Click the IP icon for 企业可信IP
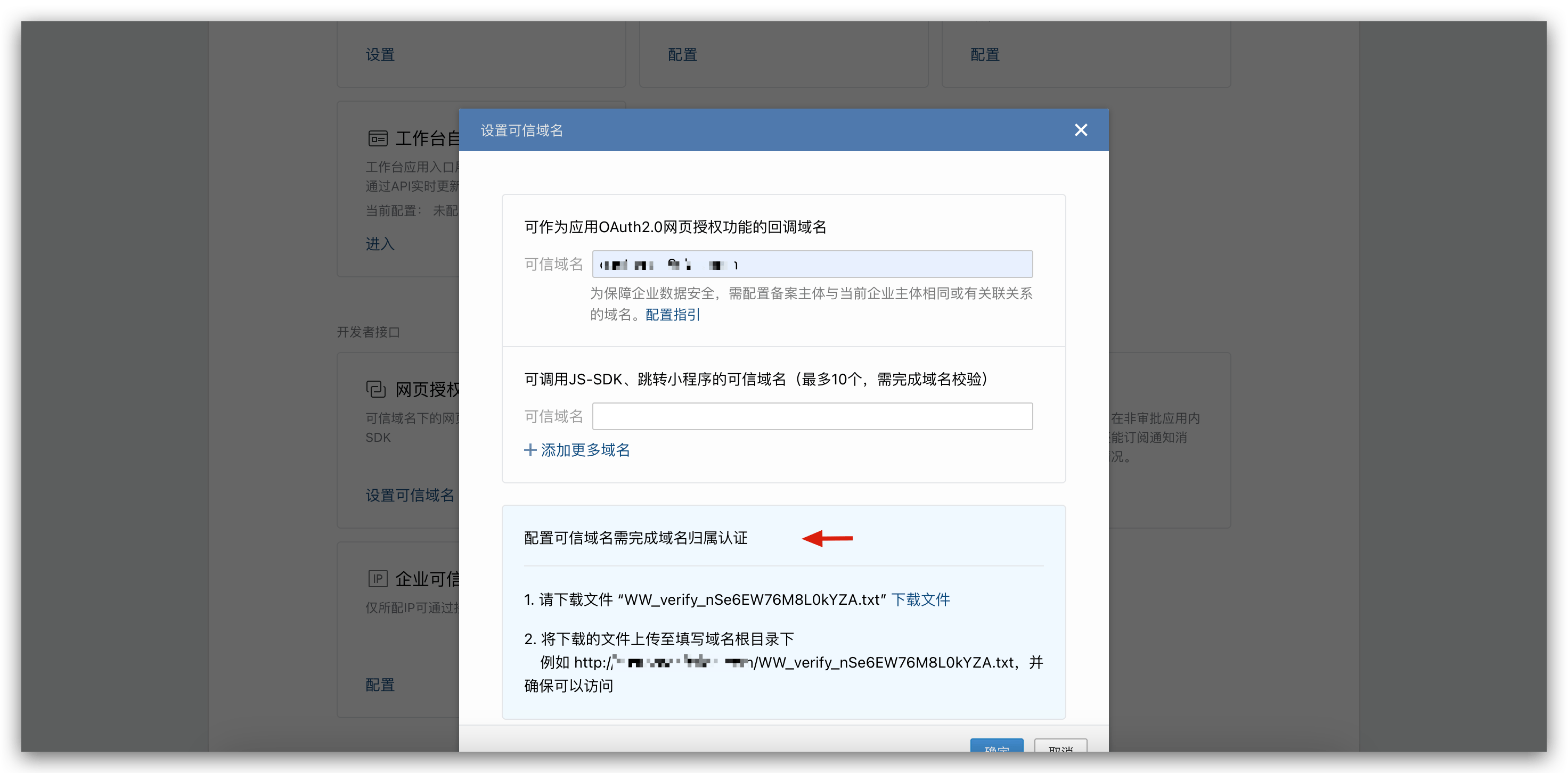This screenshot has width=1568, height=773. pyautogui.click(x=378, y=579)
